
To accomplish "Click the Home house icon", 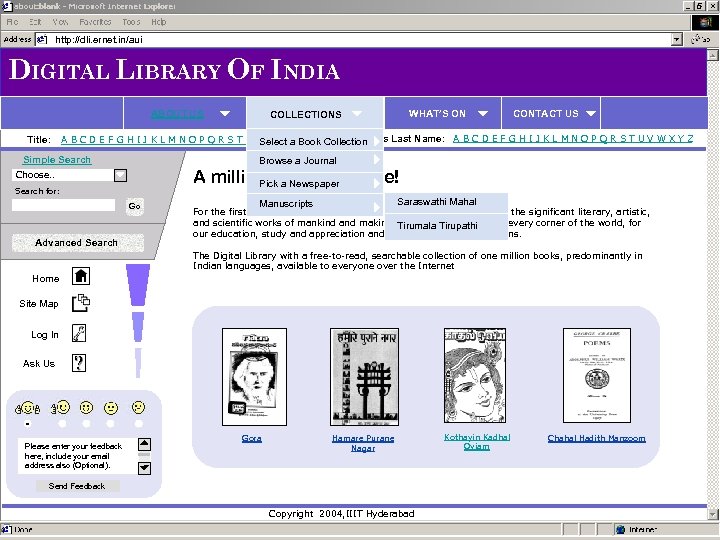I will pos(81,276).
